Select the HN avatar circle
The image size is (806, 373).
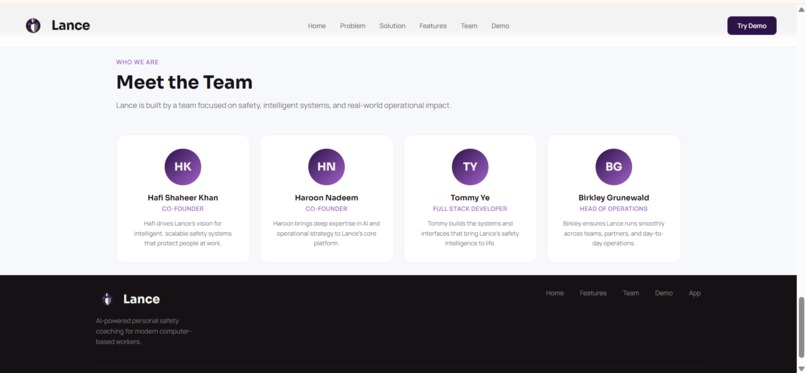[326, 166]
